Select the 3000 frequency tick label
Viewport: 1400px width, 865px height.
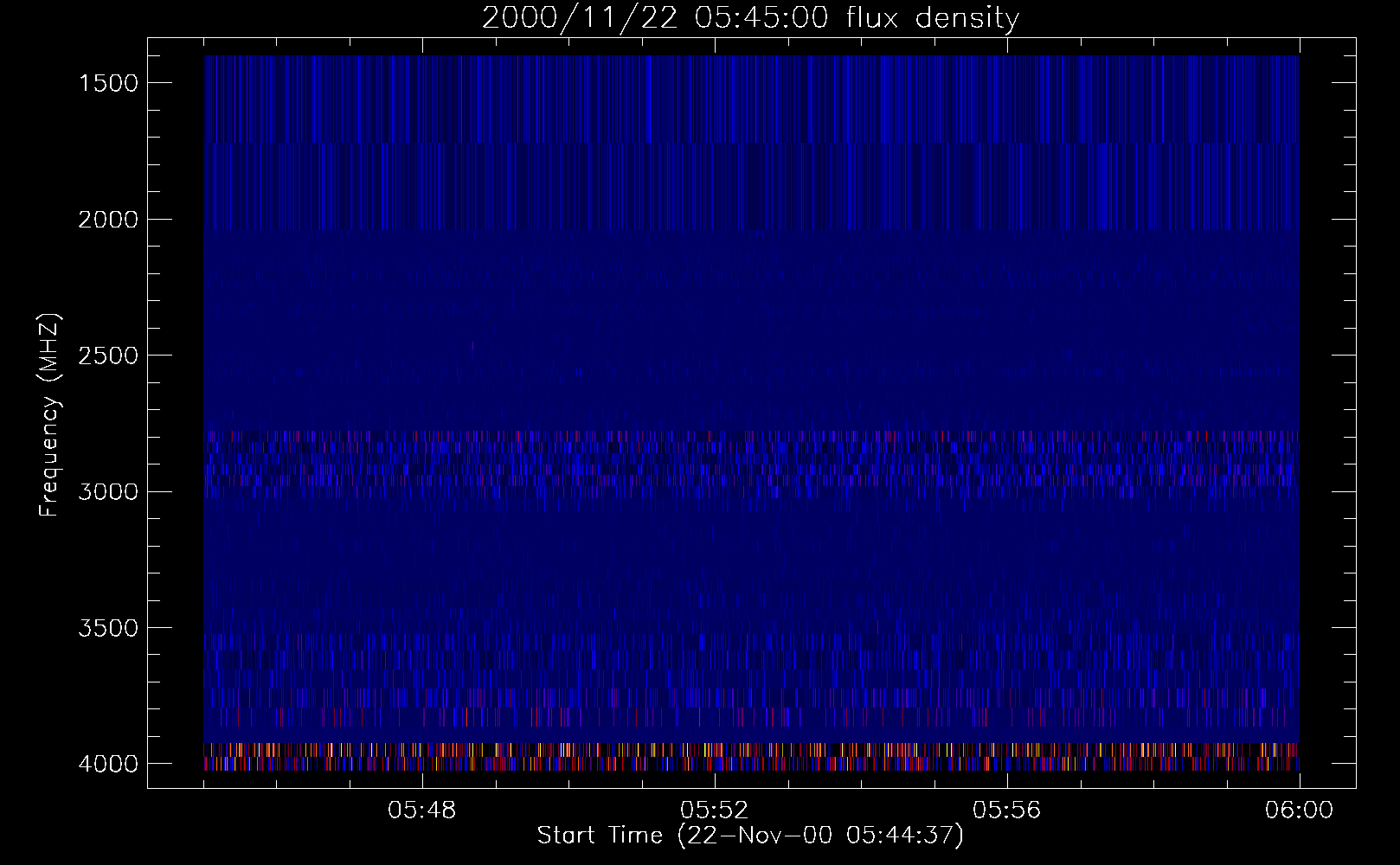point(108,492)
